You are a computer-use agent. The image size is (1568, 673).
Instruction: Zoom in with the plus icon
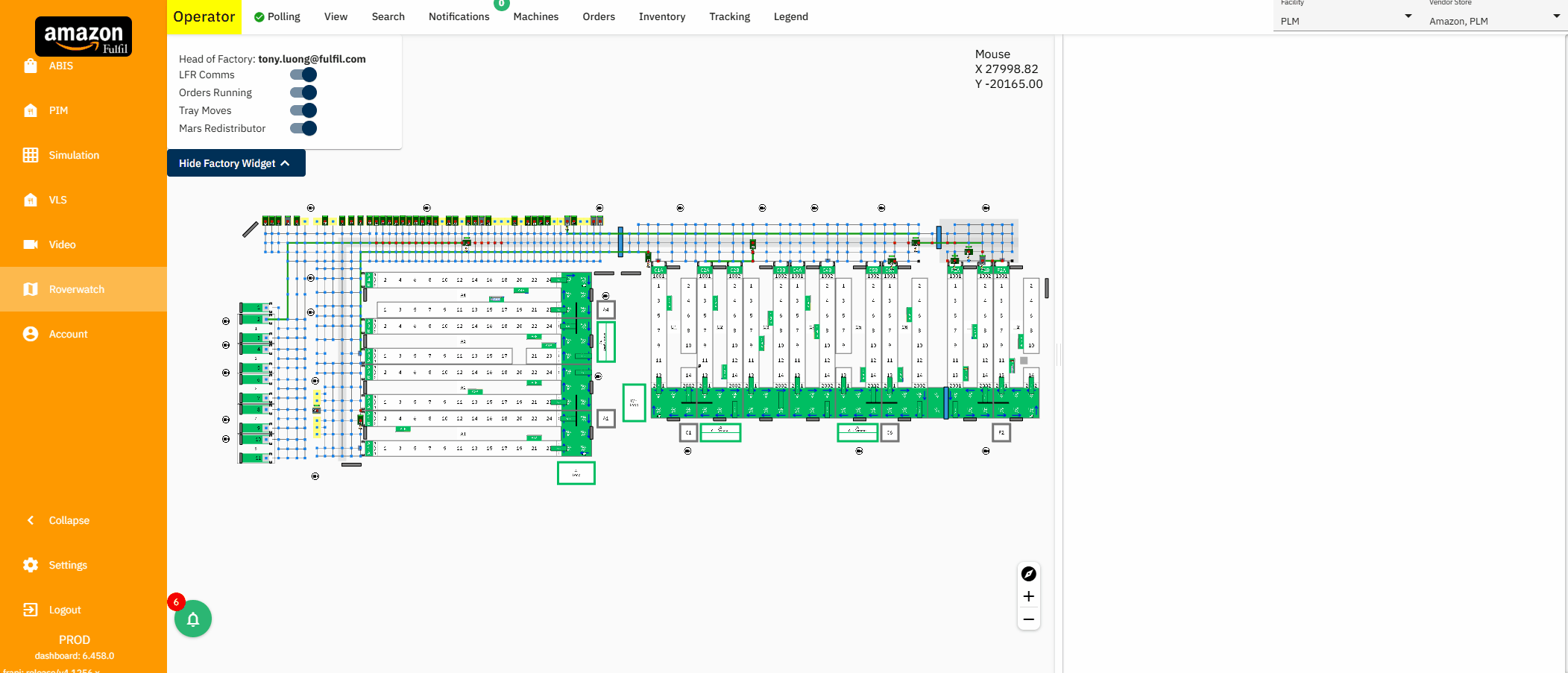tap(1028, 596)
